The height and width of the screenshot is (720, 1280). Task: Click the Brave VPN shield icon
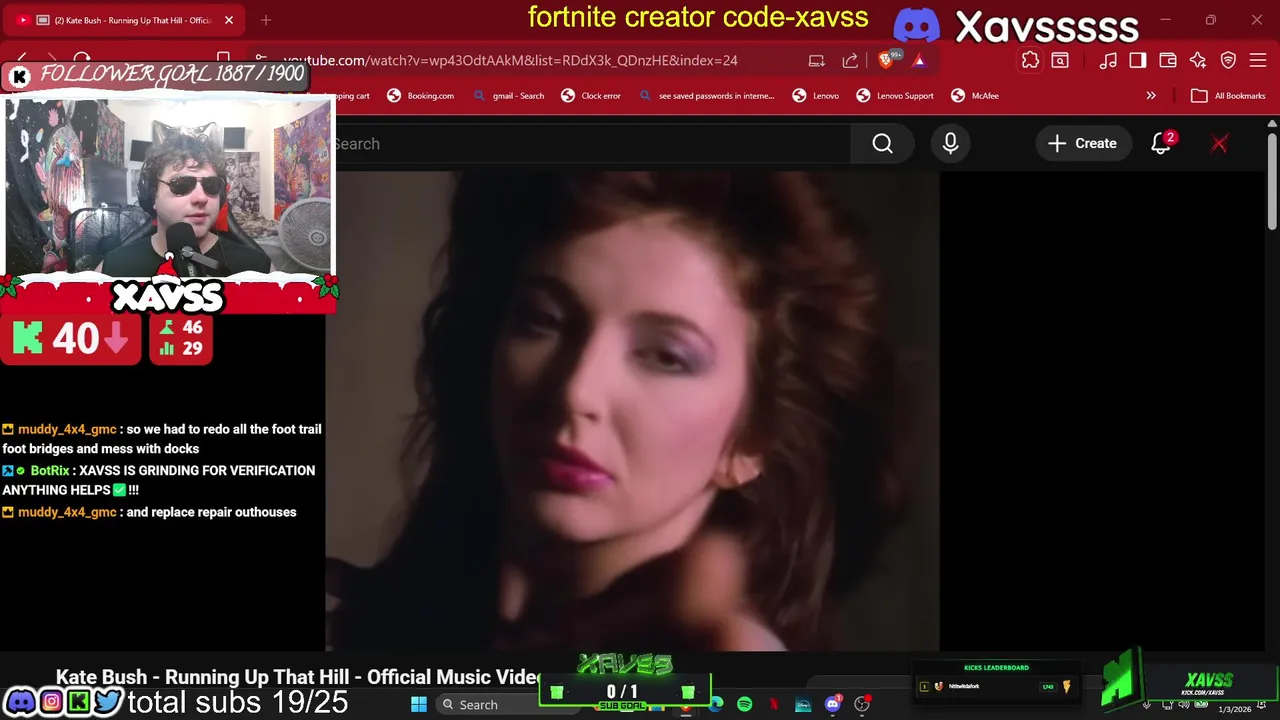[1228, 61]
